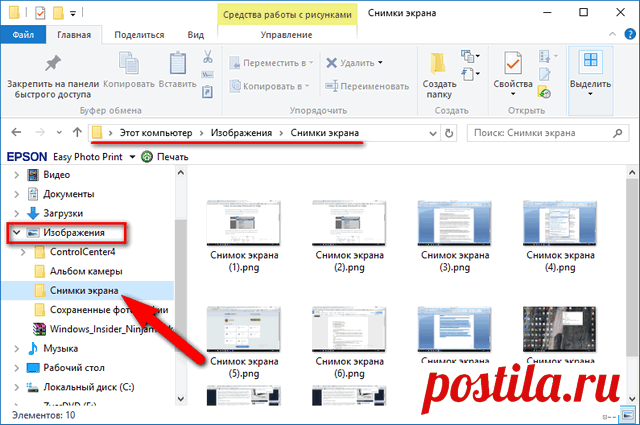Click the Копировать clipboard button
Screen dimensions: 640x425
[x=129, y=70]
